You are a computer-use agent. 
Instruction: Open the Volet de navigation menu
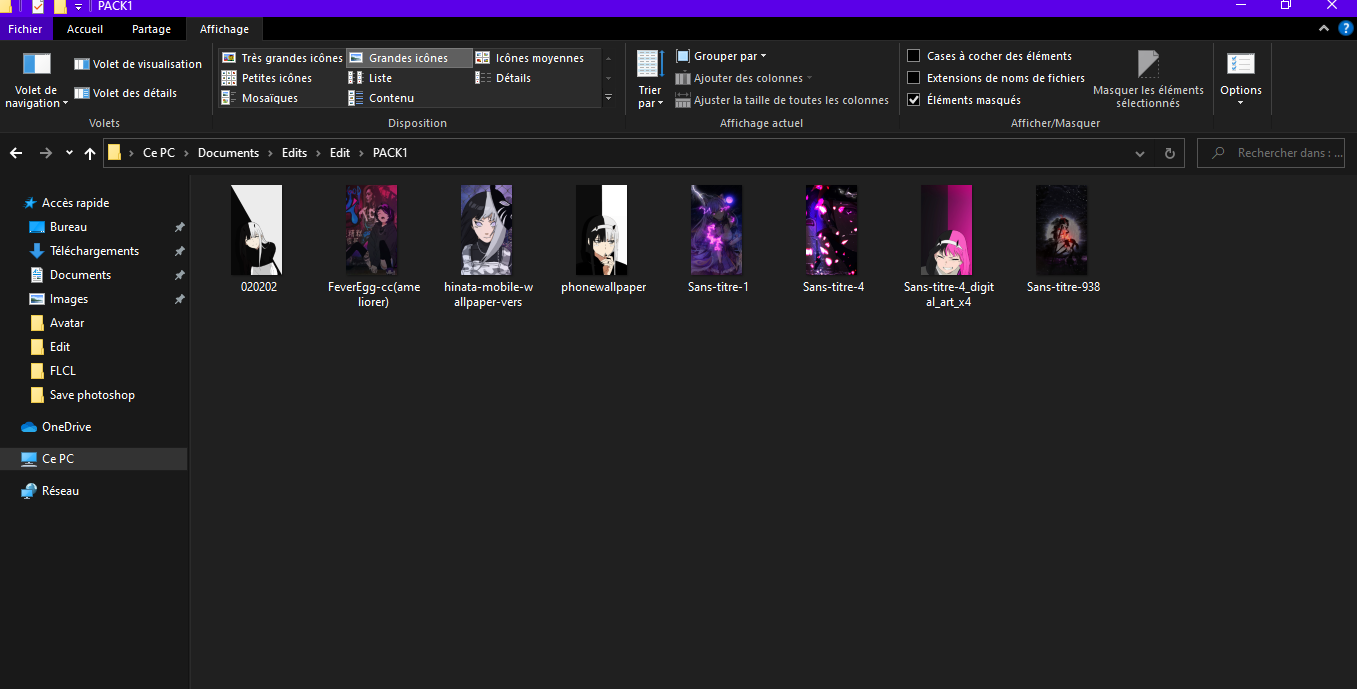tap(37, 80)
